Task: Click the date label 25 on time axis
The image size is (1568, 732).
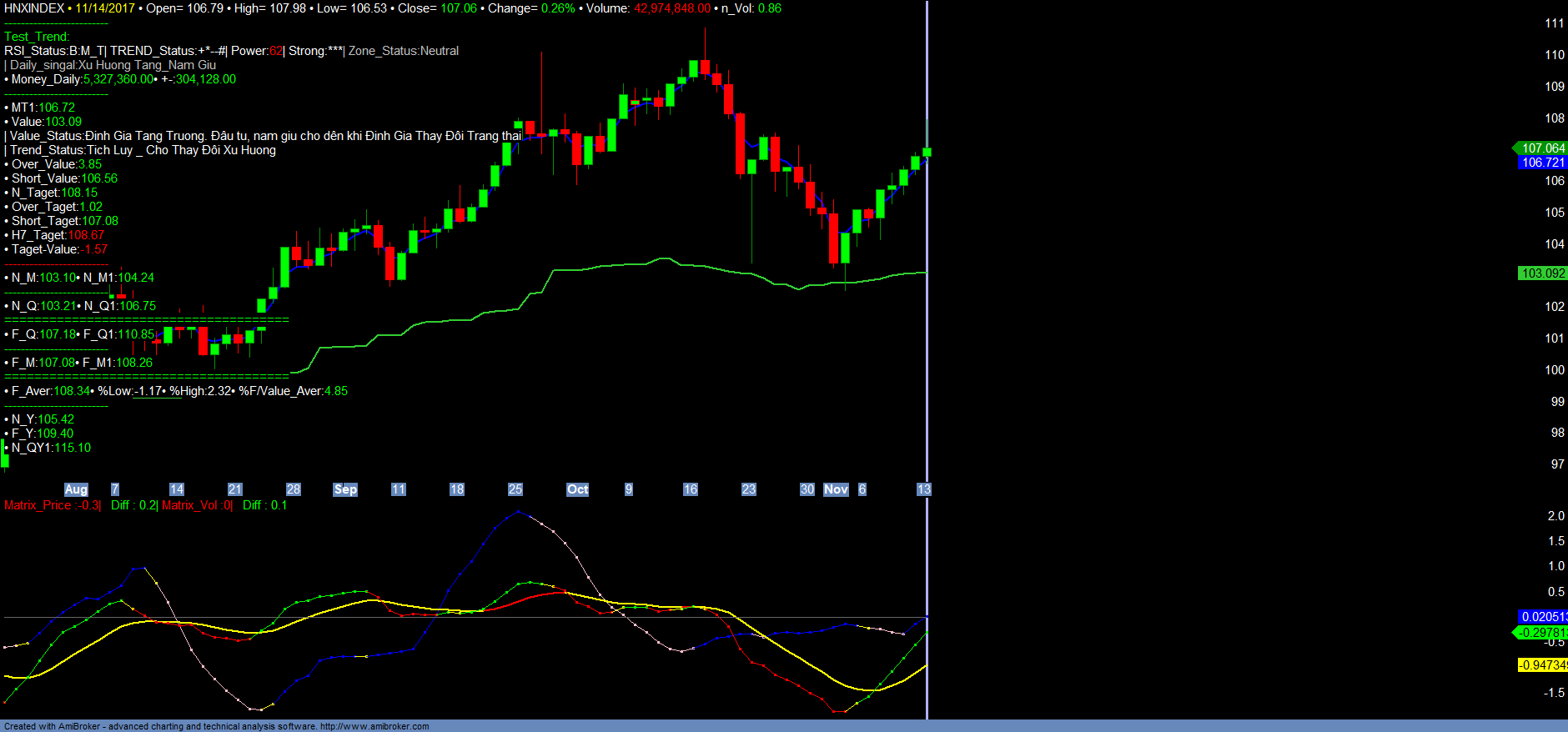Action: [x=515, y=489]
